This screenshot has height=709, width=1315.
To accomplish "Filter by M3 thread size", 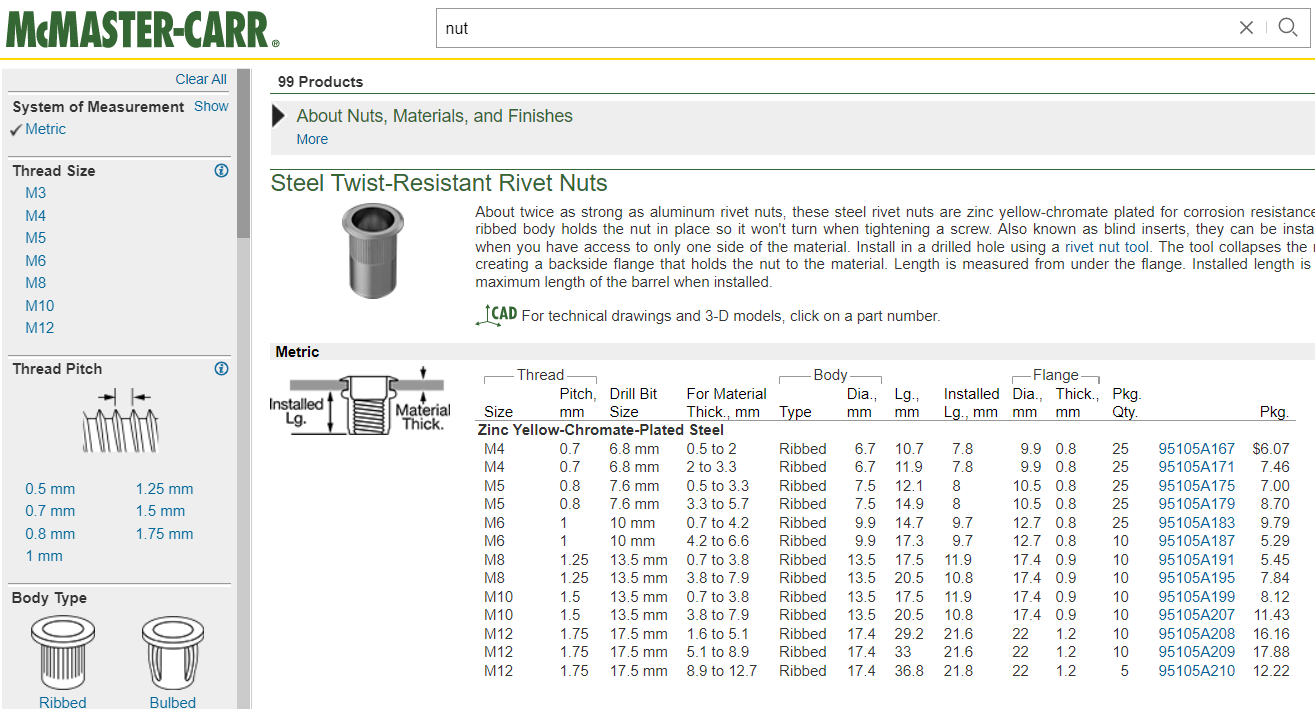I will pos(36,193).
